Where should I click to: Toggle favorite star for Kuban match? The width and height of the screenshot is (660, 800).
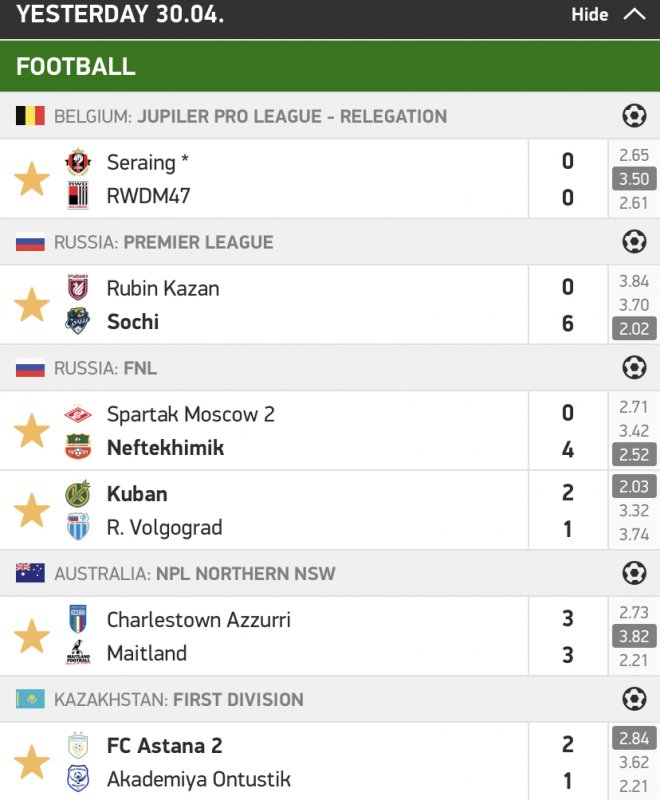(x=31, y=510)
